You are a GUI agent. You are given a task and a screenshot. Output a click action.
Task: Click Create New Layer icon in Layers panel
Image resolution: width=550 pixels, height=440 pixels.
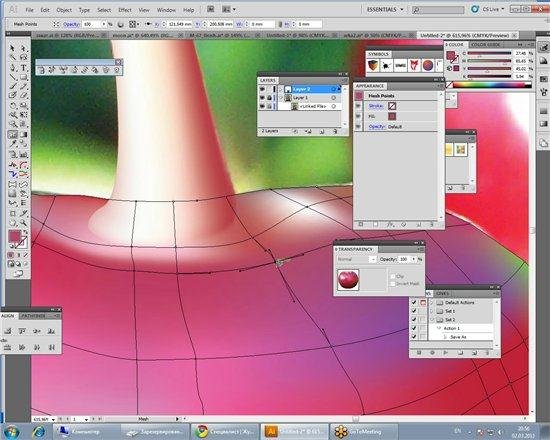point(322,131)
